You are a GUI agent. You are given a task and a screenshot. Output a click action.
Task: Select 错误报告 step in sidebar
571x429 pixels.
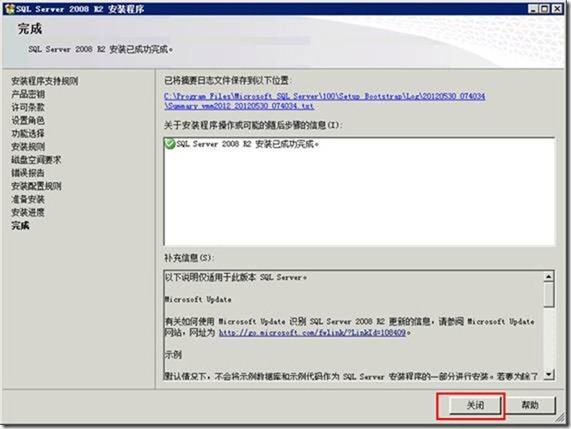pos(28,173)
